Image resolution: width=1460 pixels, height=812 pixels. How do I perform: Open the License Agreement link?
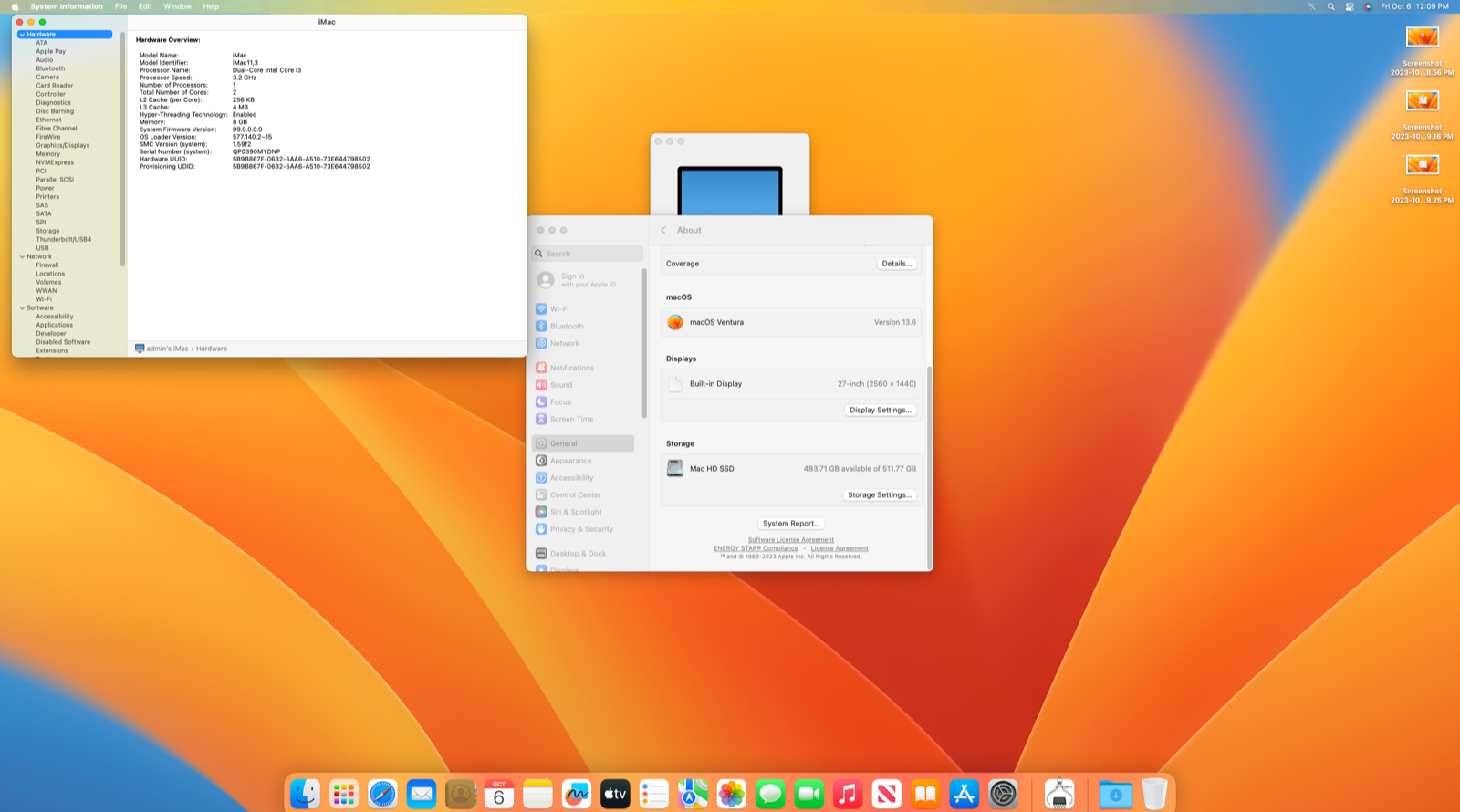[x=839, y=548]
